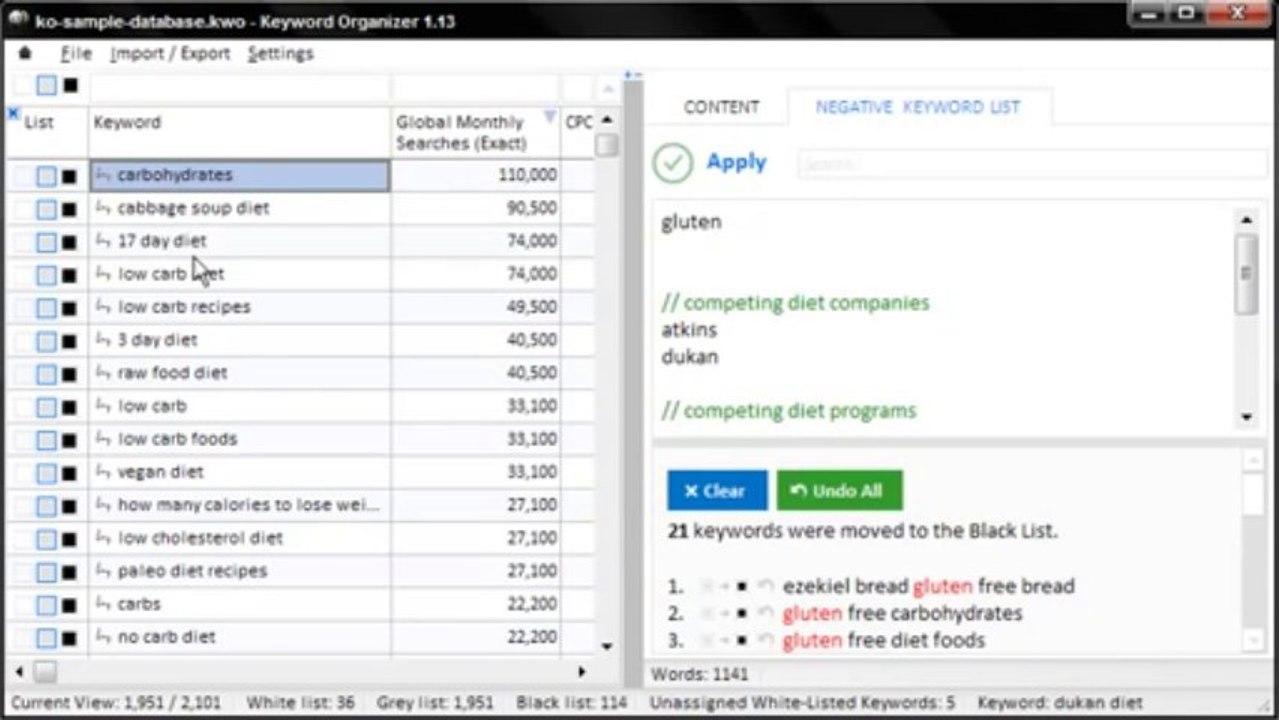Image resolution: width=1279 pixels, height=720 pixels.
Task: Undo move of gluten free carbohydrates
Action: pos(766,613)
